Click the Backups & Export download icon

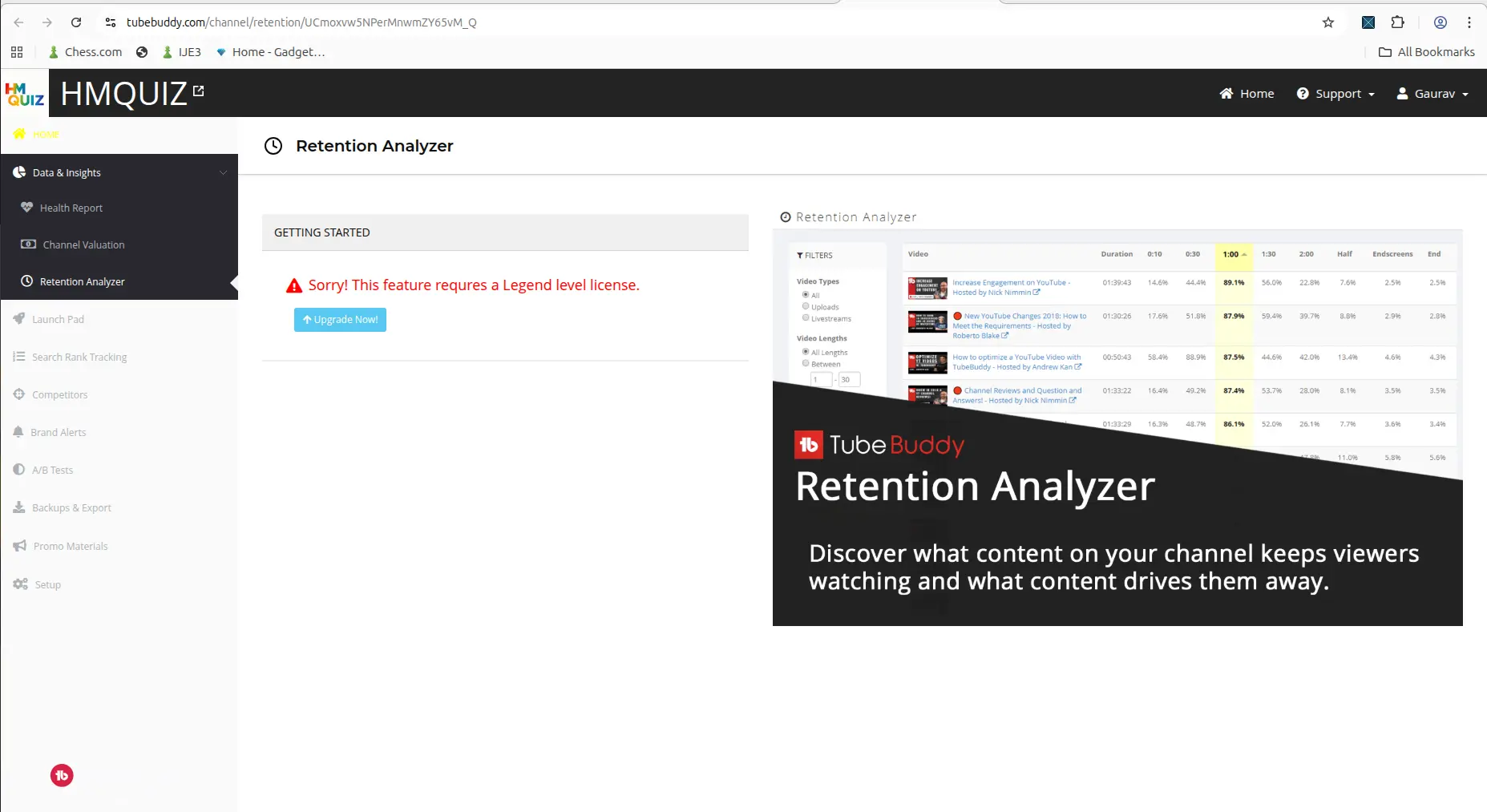pyautogui.click(x=19, y=507)
